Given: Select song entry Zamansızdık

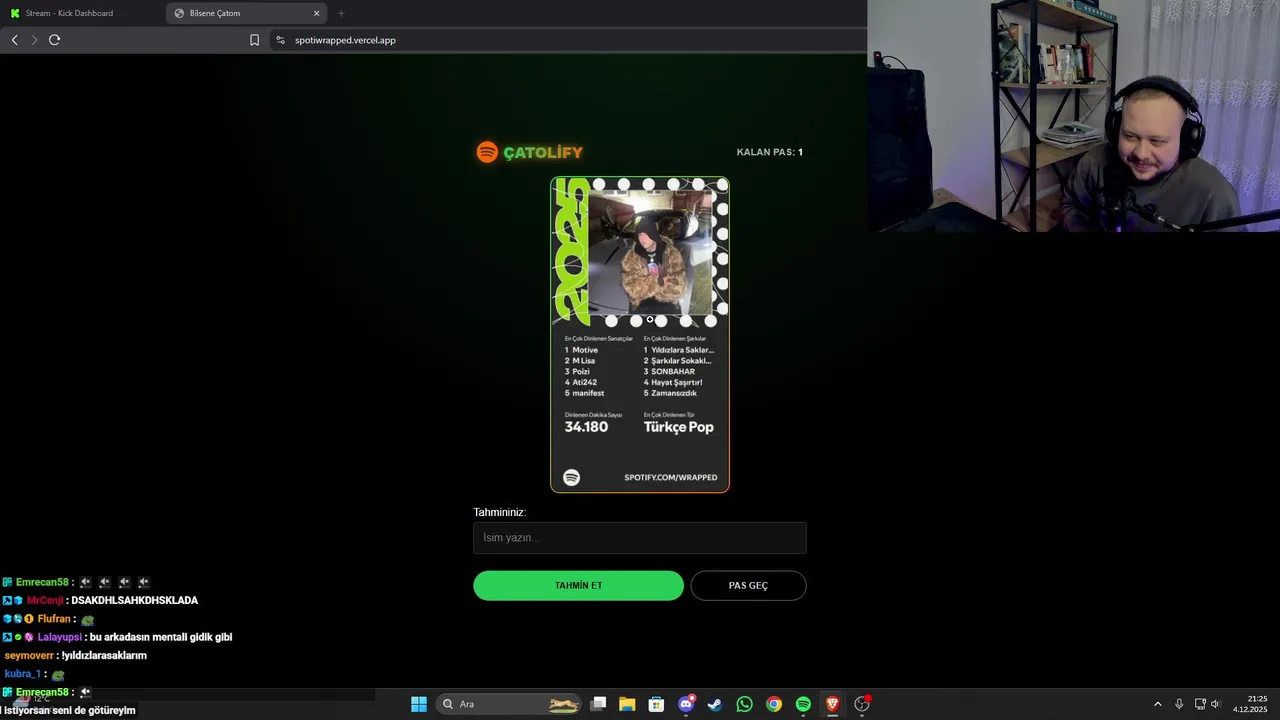Looking at the screenshot, I should [670, 393].
